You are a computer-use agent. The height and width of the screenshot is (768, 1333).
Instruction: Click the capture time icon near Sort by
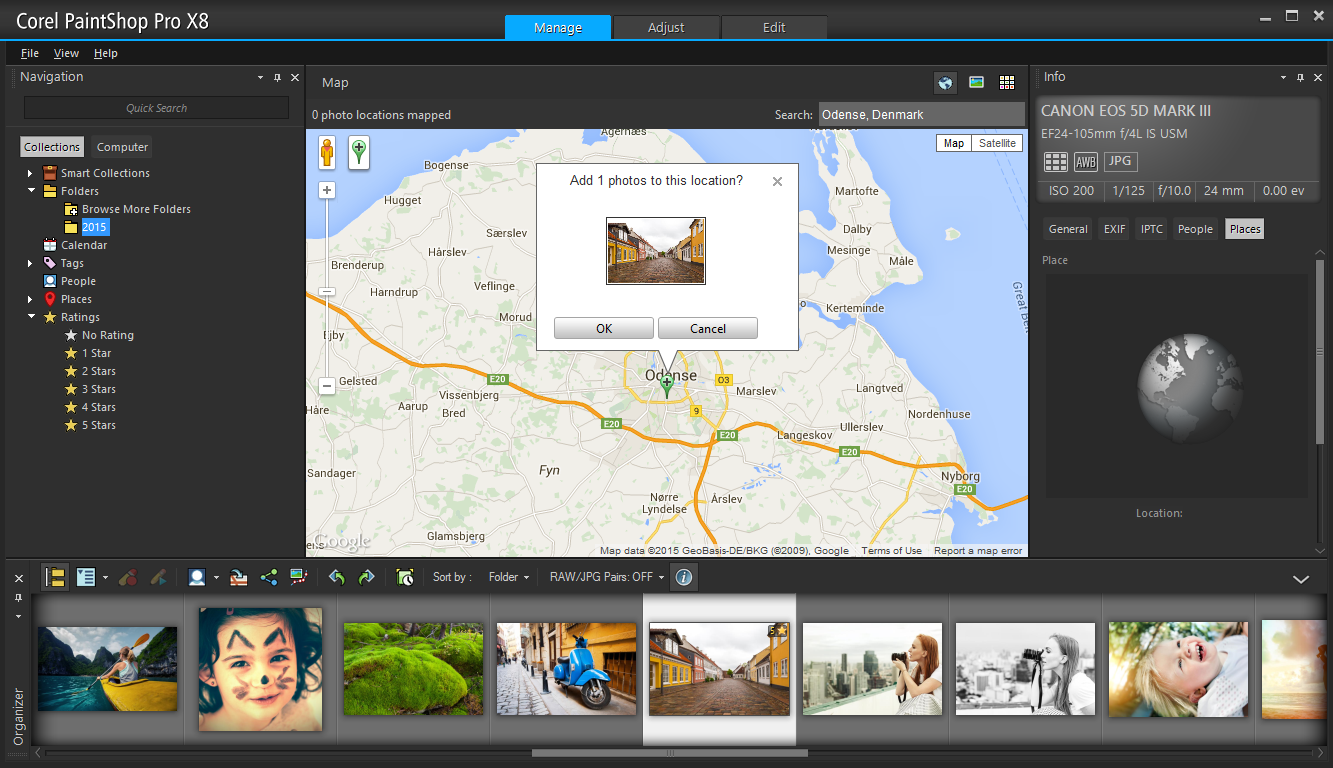pyautogui.click(x=404, y=577)
